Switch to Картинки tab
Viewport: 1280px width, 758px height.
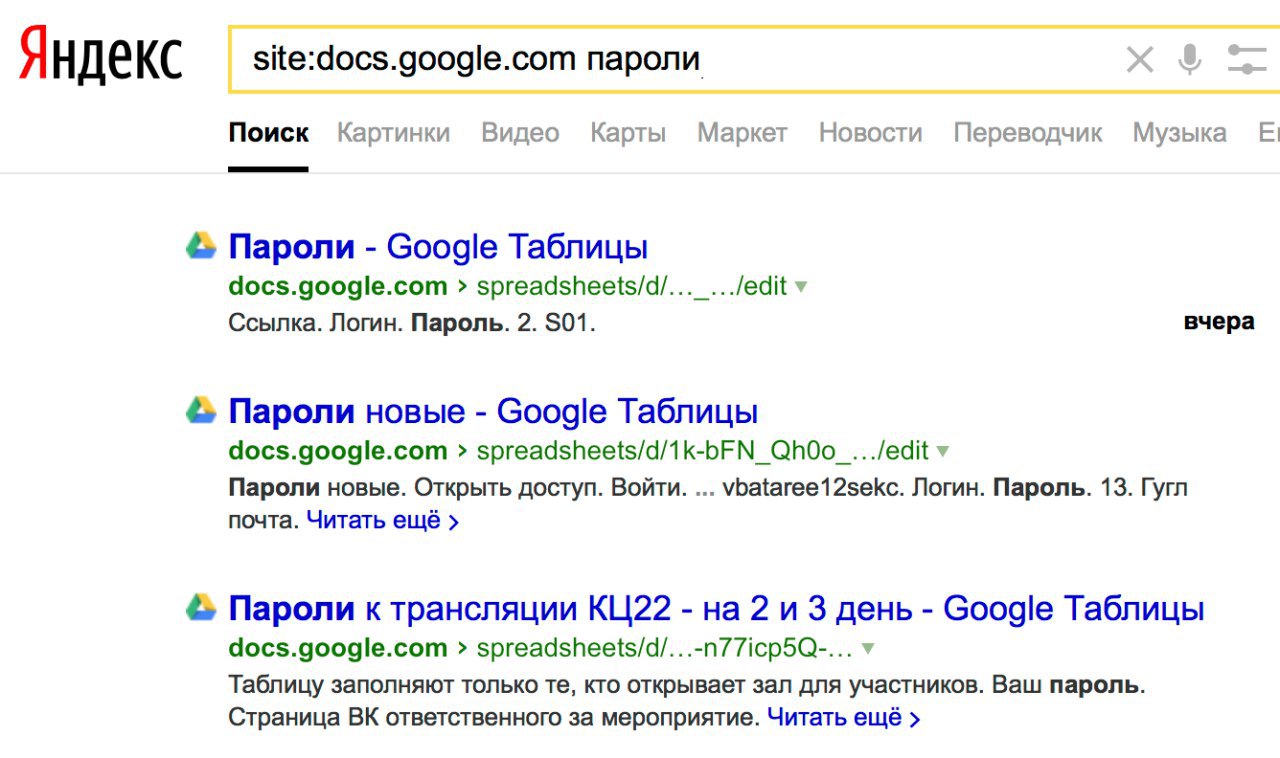coord(393,133)
